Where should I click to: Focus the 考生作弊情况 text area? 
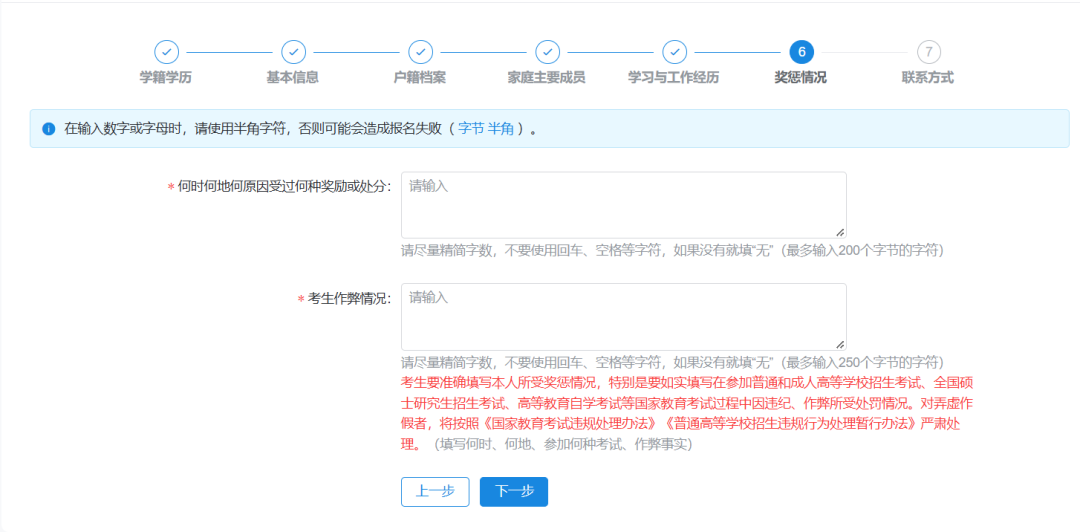tap(624, 317)
